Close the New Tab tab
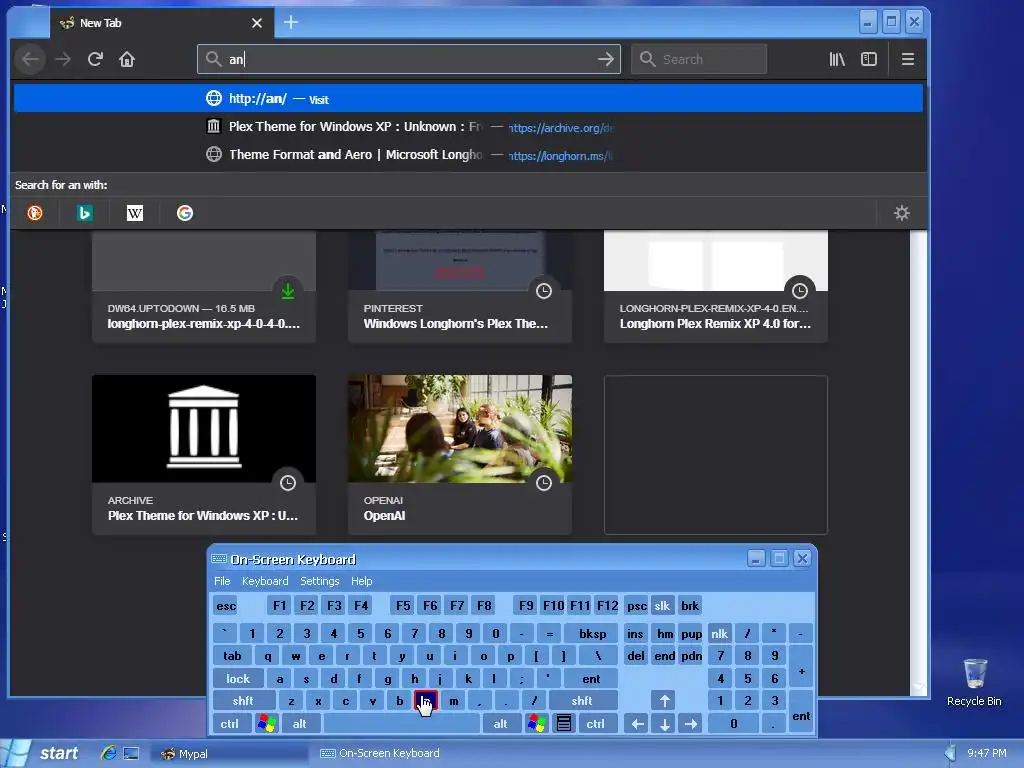 [x=257, y=23]
